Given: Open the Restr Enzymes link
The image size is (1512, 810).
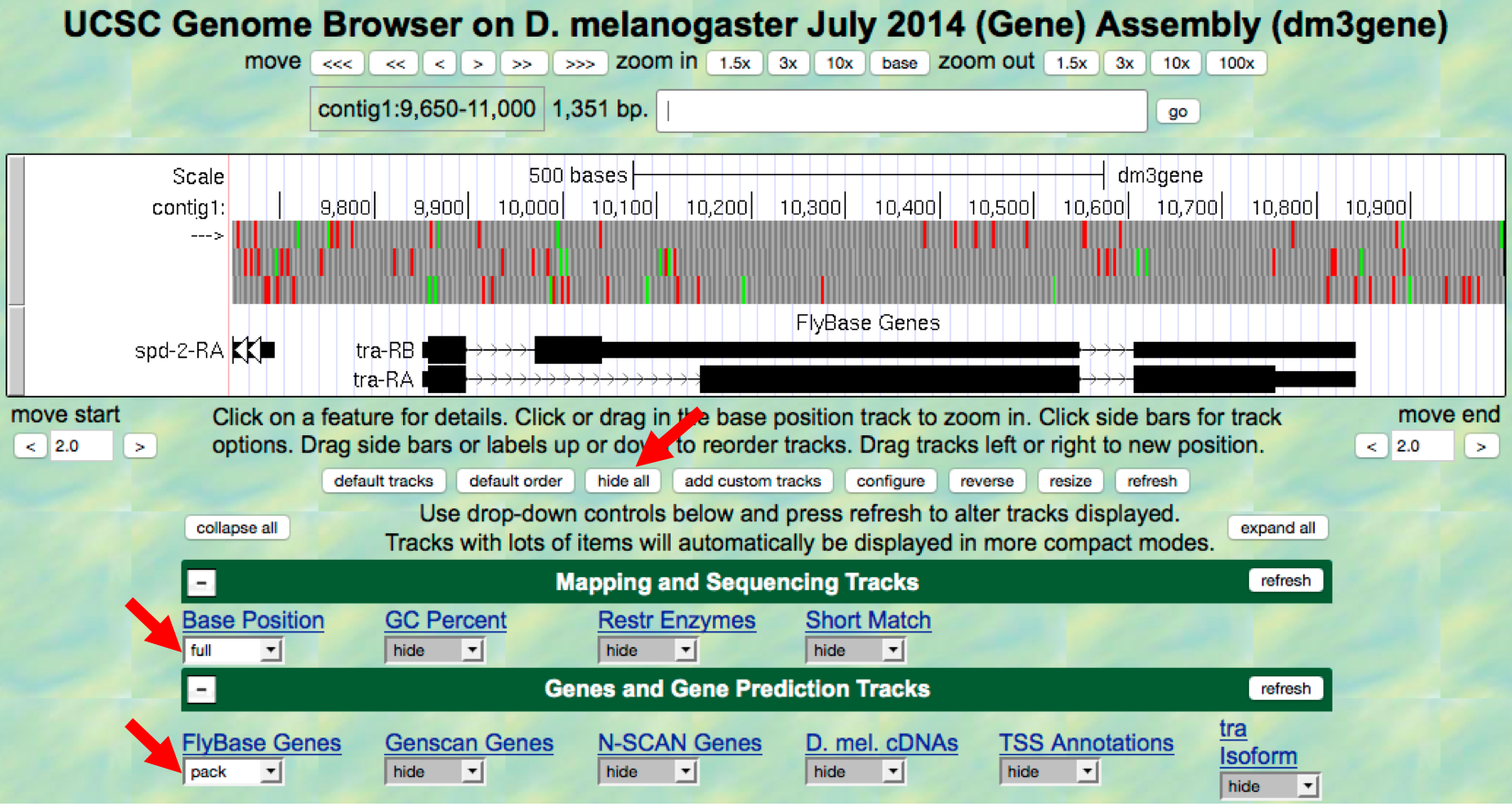Looking at the screenshot, I should point(676,620).
